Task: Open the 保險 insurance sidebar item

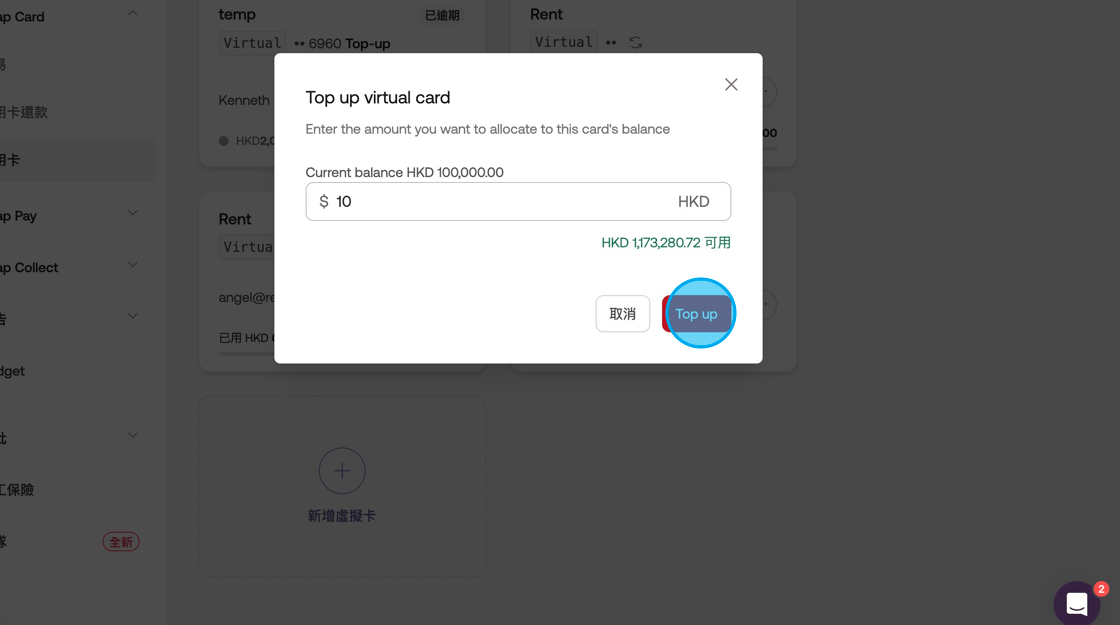Action: pyautogui.click(x=18, y=490)
